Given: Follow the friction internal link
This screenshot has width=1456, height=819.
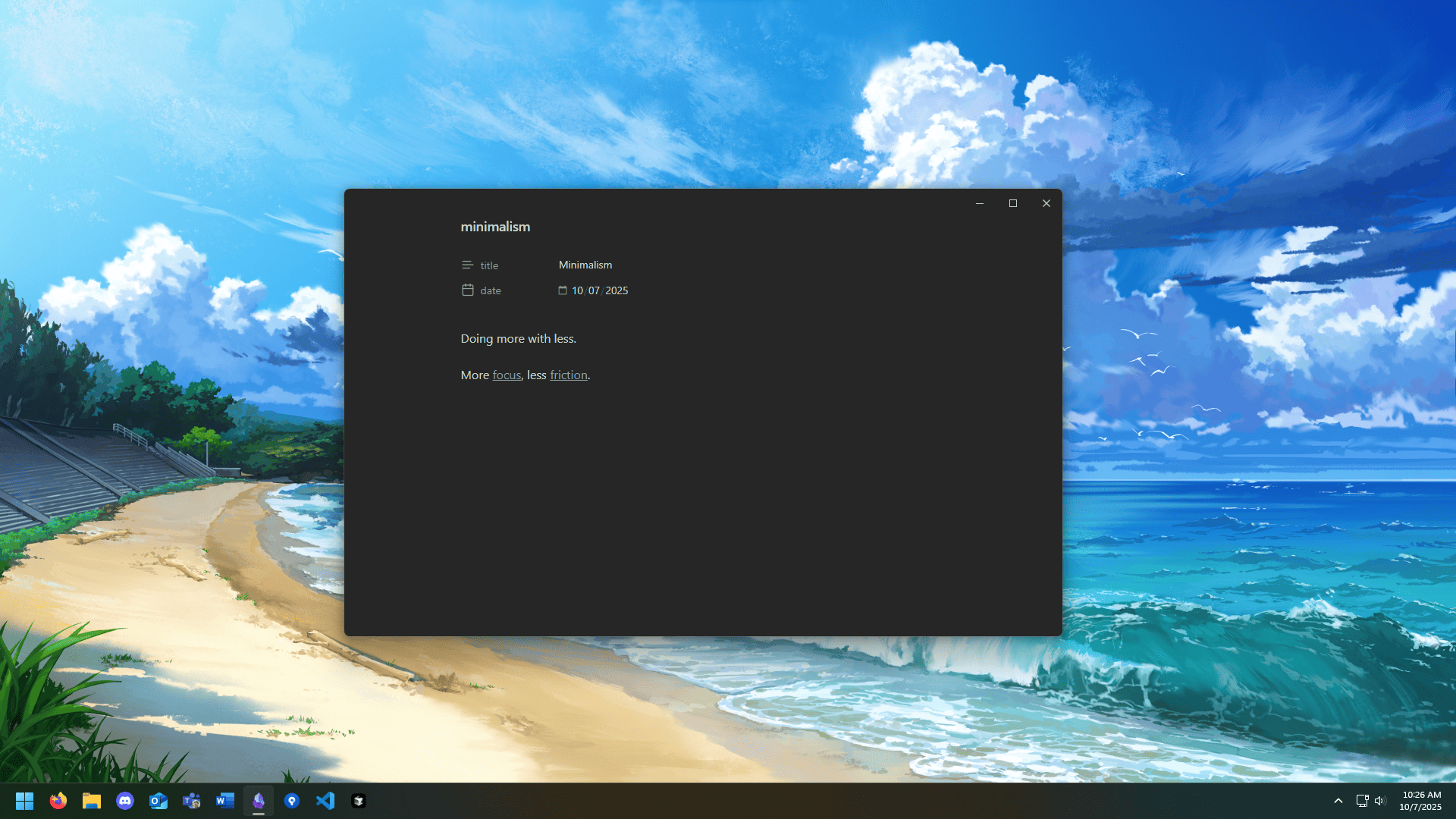Looking at the screenshot, I should [x=568, y=375].
